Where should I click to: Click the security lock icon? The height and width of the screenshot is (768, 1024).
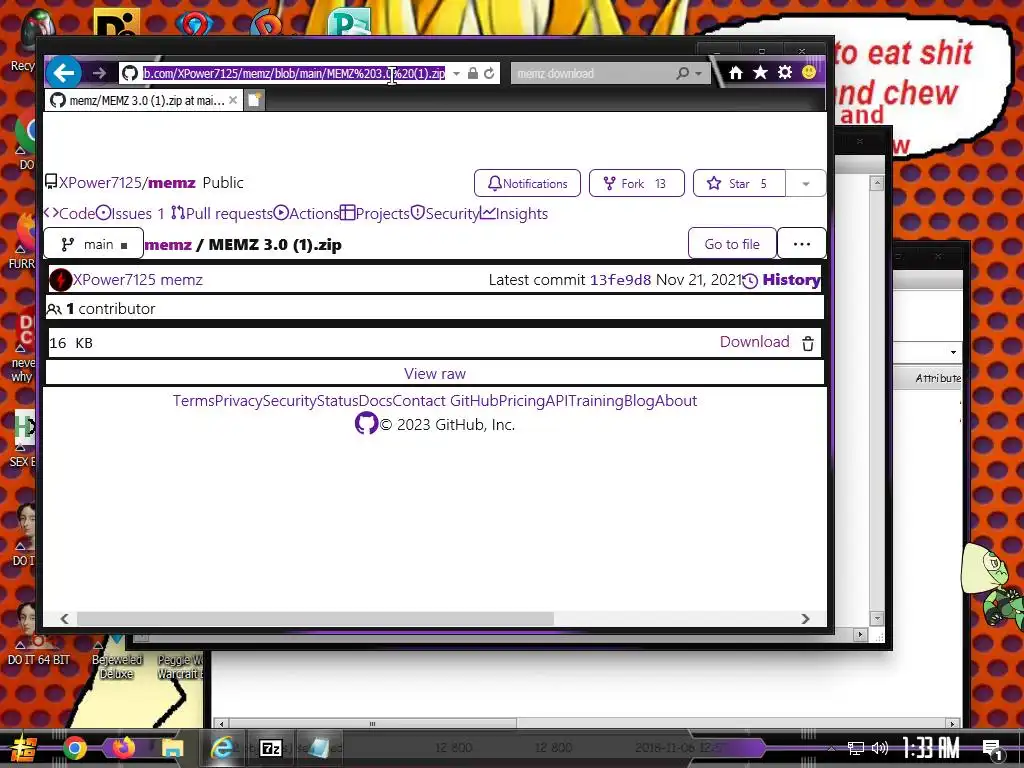coord(473,73)
